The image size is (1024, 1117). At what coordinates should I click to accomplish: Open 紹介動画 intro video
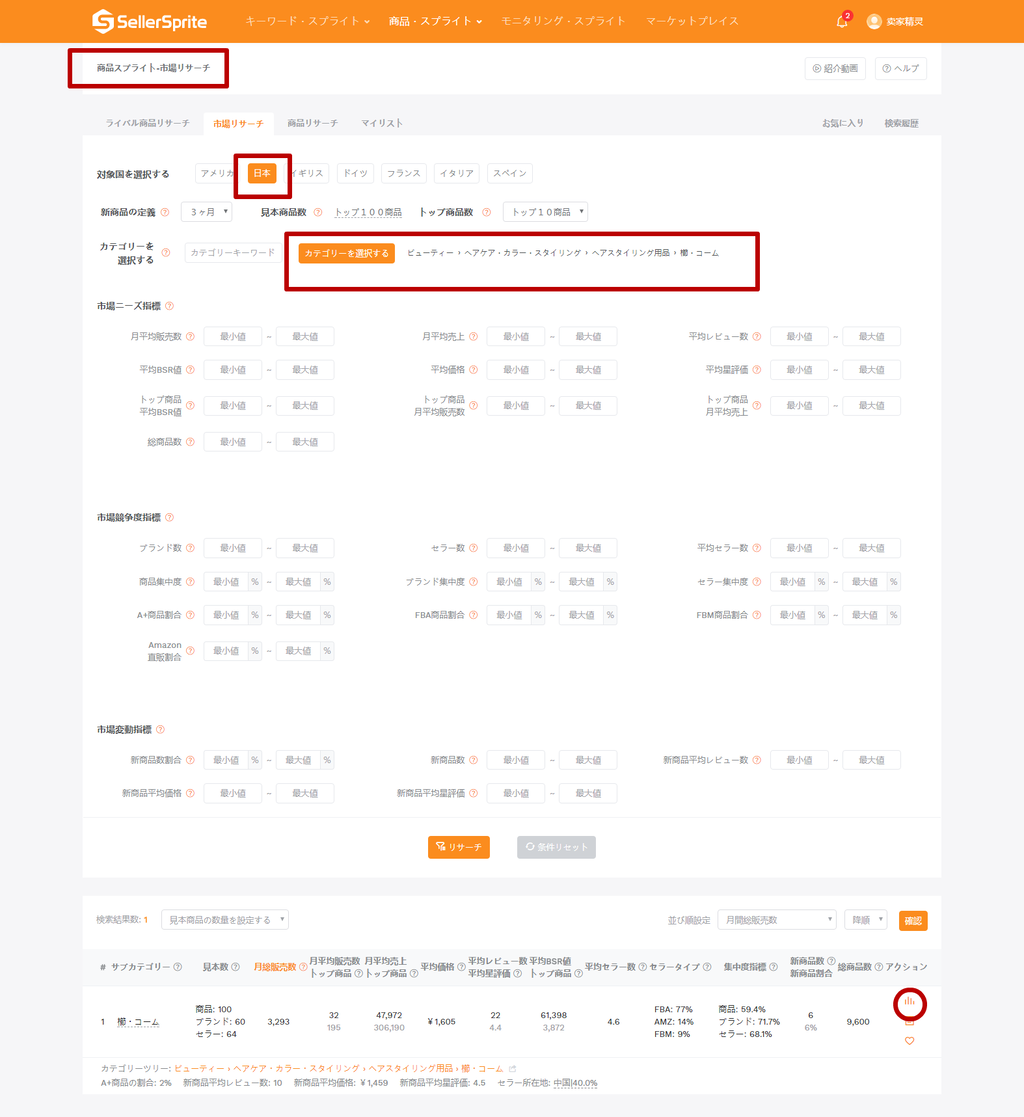(835, 68)
